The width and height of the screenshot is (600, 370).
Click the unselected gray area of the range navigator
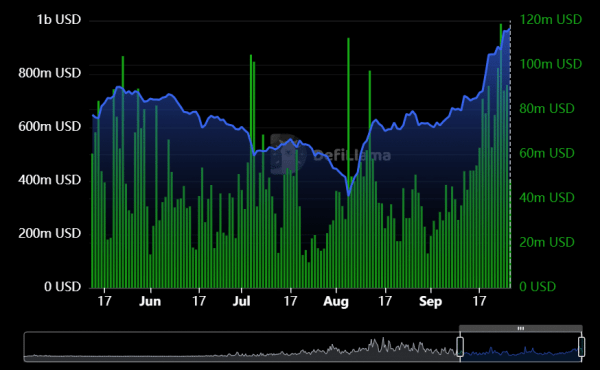(x=241, y=347)
